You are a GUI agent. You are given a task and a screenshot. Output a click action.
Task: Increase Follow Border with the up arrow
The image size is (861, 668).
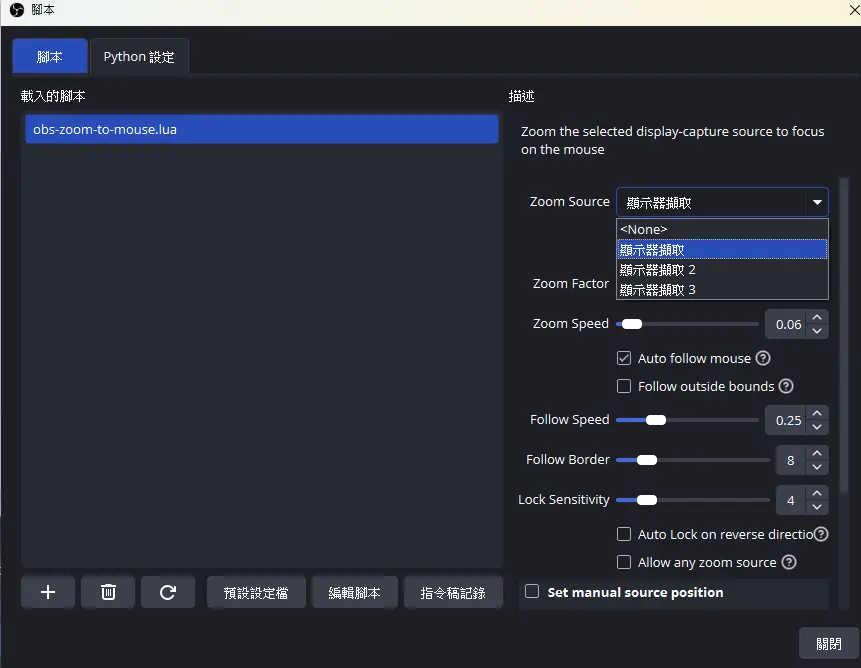[817, 453]
